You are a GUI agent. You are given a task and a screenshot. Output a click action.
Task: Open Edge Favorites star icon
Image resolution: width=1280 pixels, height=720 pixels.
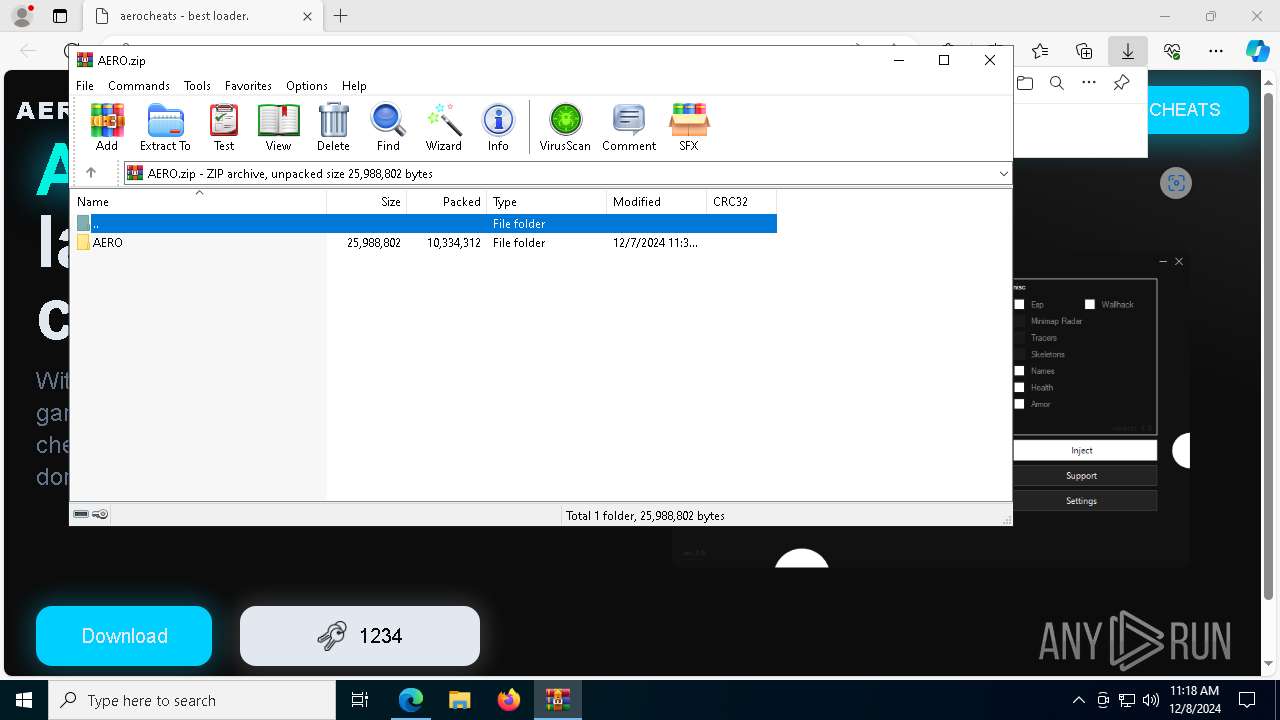[1040, 51]
